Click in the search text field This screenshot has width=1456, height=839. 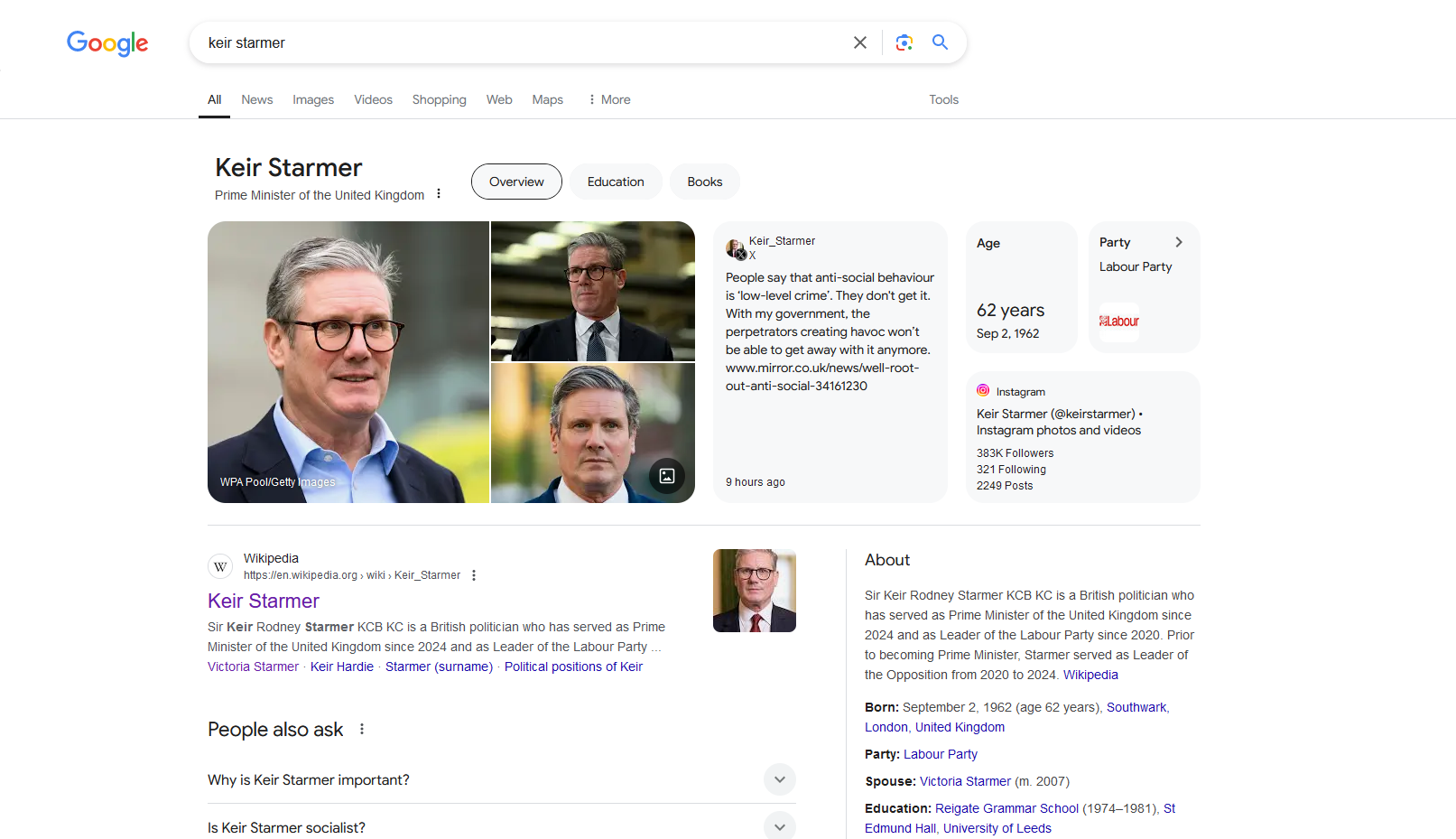(515, 42)
